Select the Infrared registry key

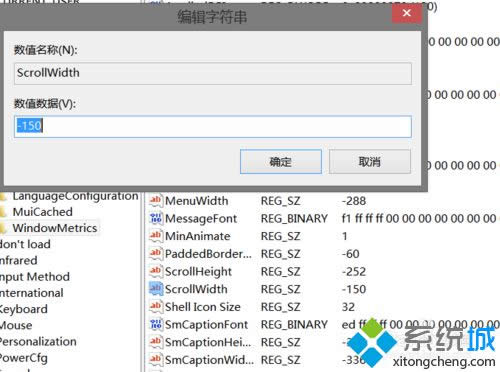coord(19,261)
